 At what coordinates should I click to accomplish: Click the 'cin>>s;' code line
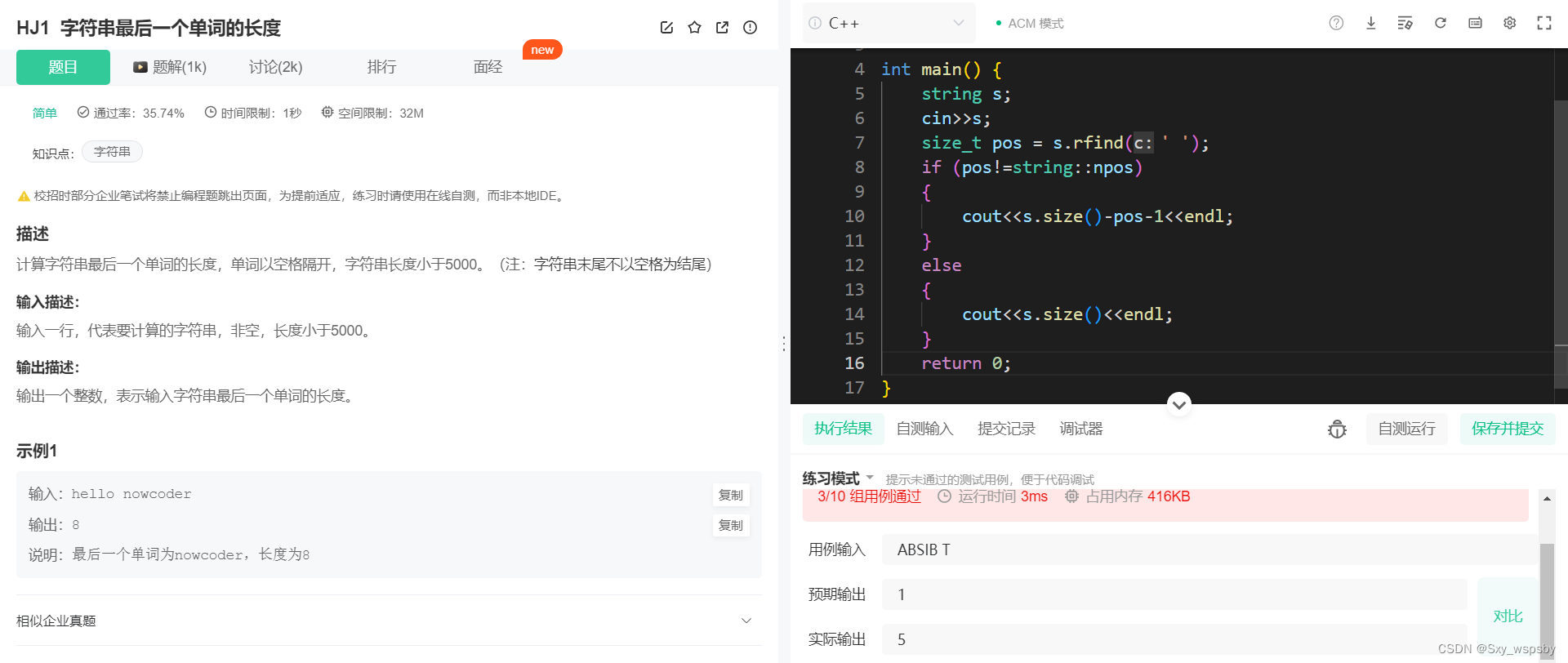[x=956, y=118]
